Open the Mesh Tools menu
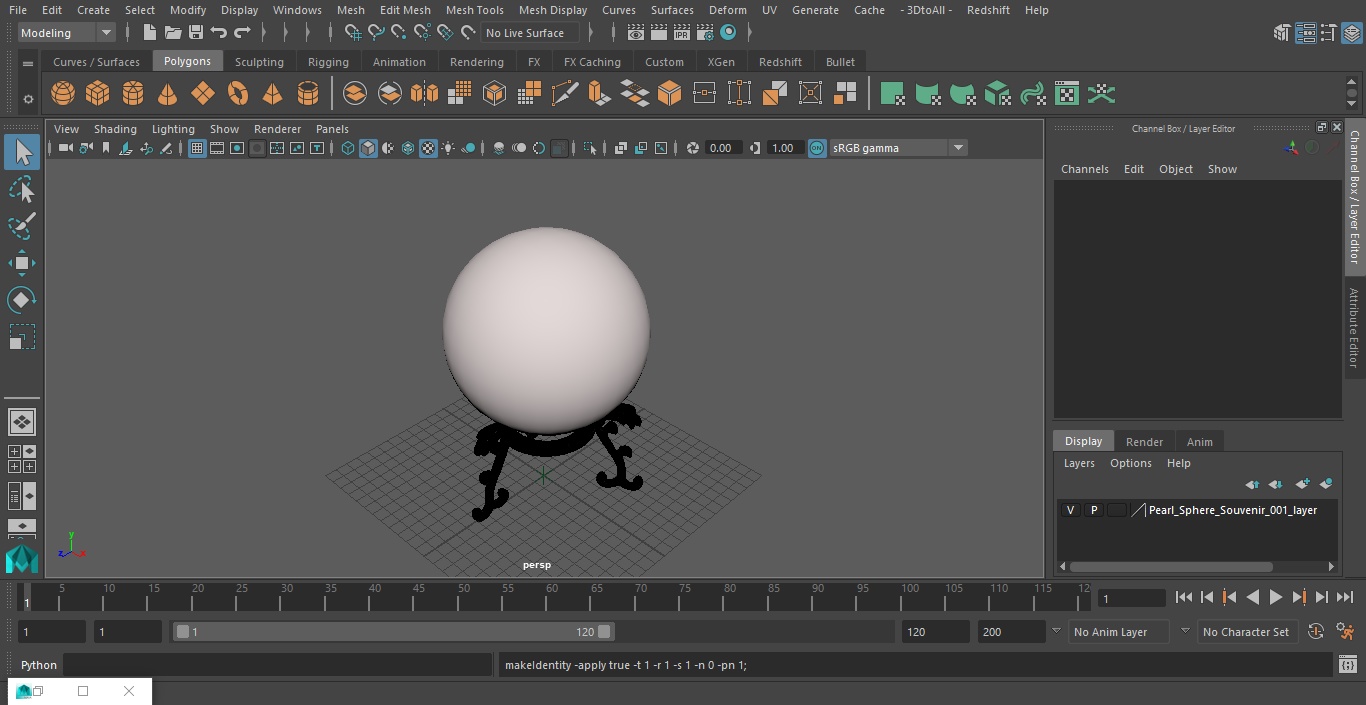 tap(474, 10)
